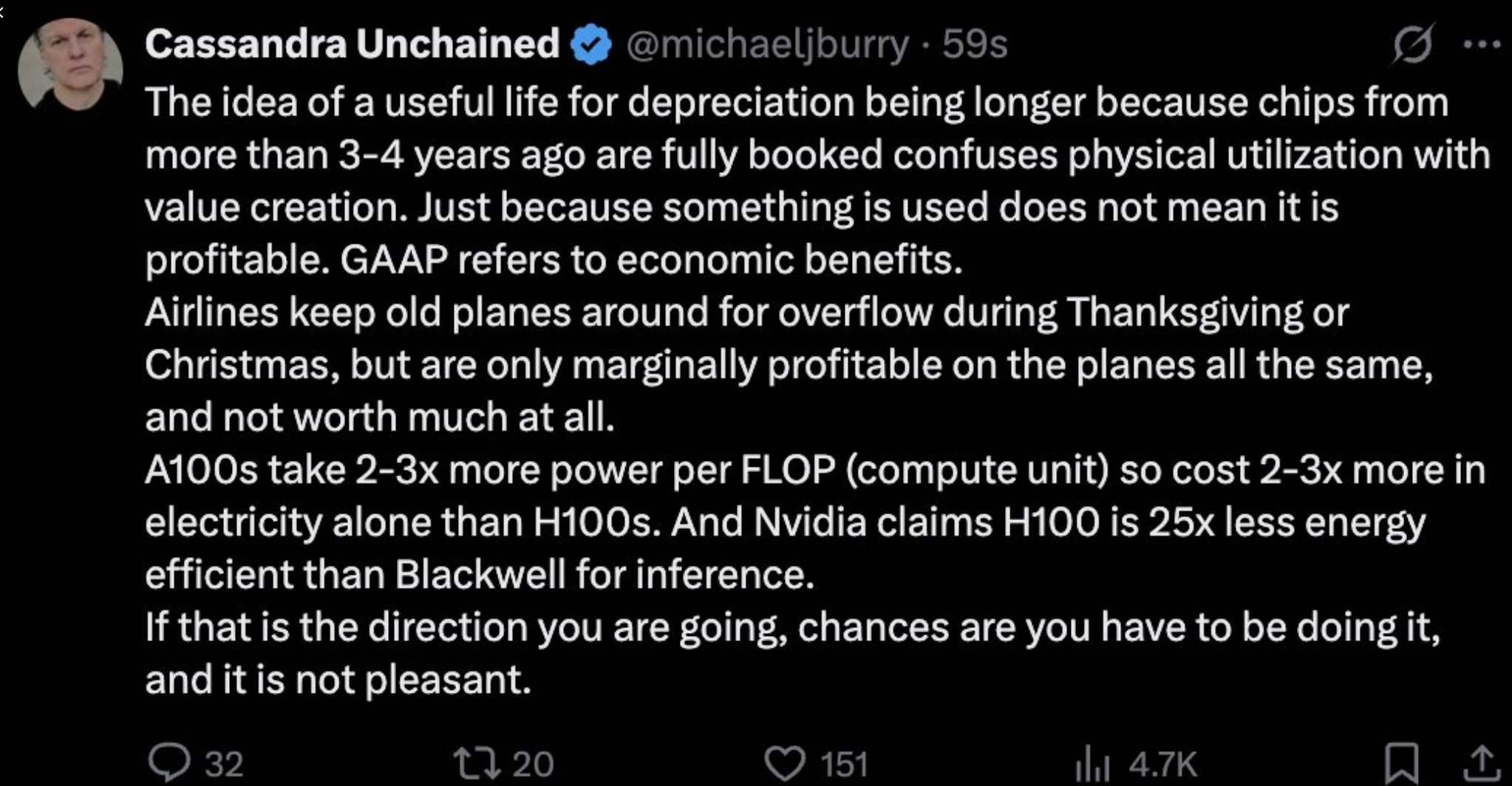Click the repost arrows icon

click(x=476, y=763)
